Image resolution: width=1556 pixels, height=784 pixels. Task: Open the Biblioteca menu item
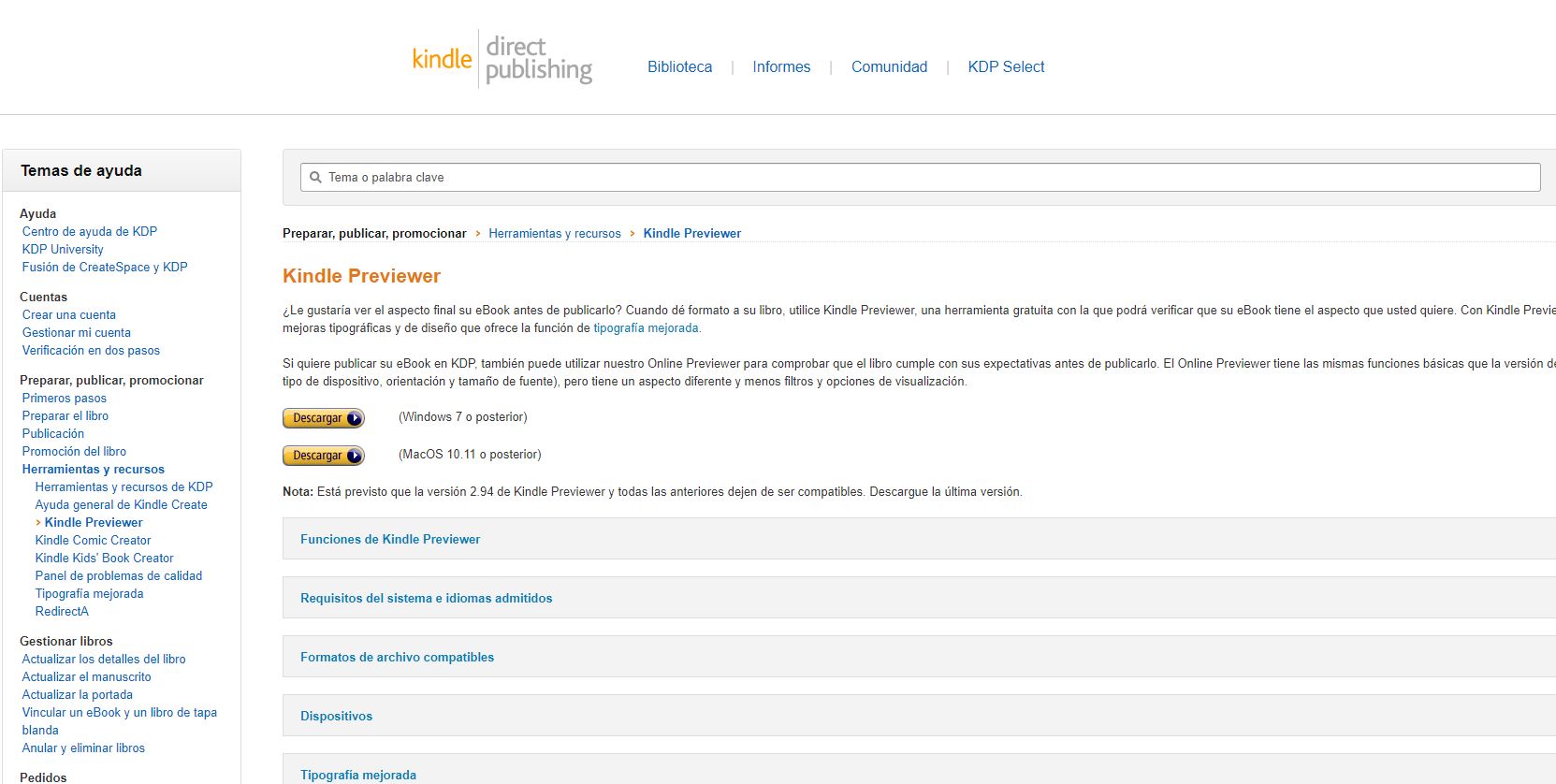point(679,66)
